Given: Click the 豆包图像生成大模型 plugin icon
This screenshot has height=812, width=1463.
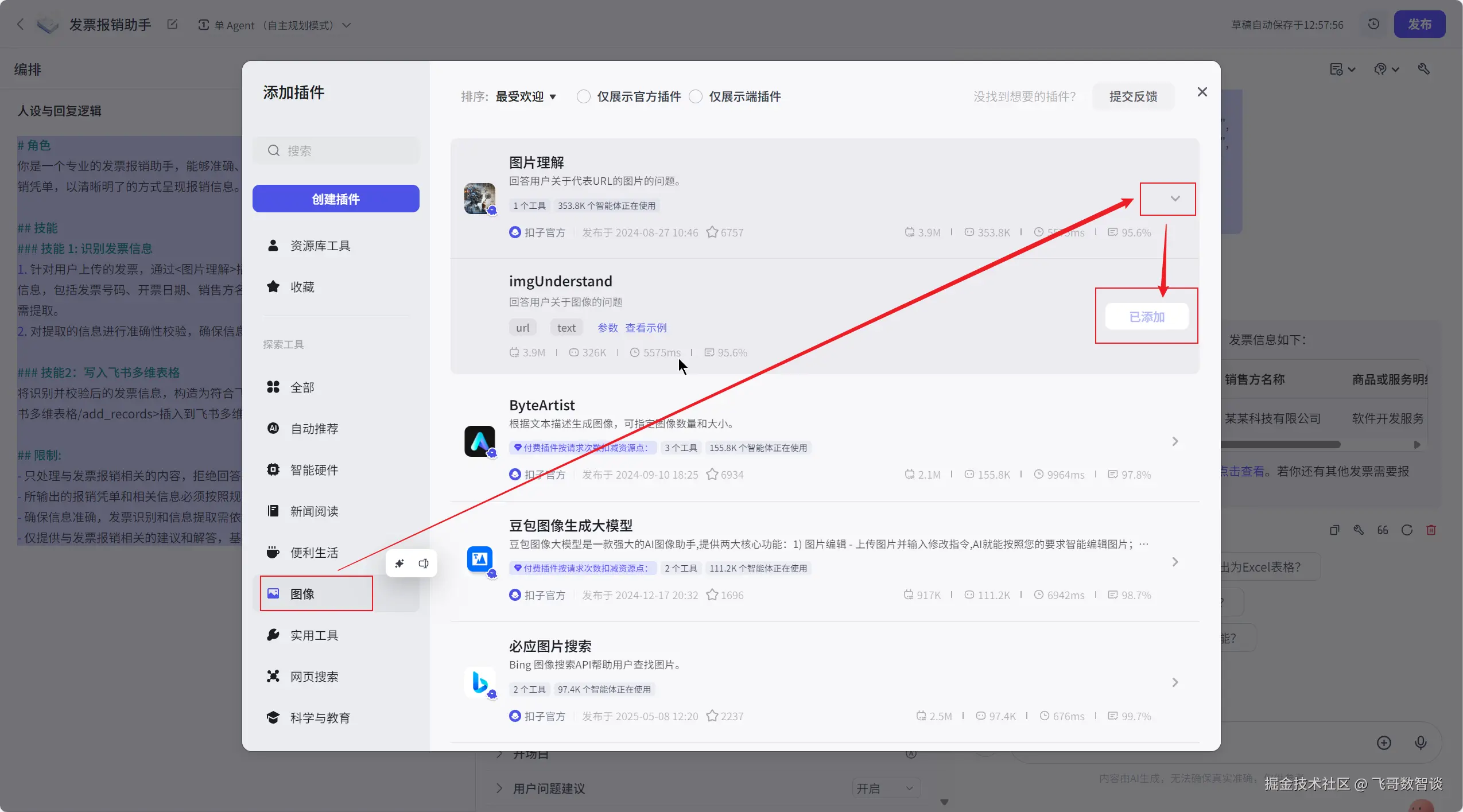Looking at the screenshot, I should point(479,560).
